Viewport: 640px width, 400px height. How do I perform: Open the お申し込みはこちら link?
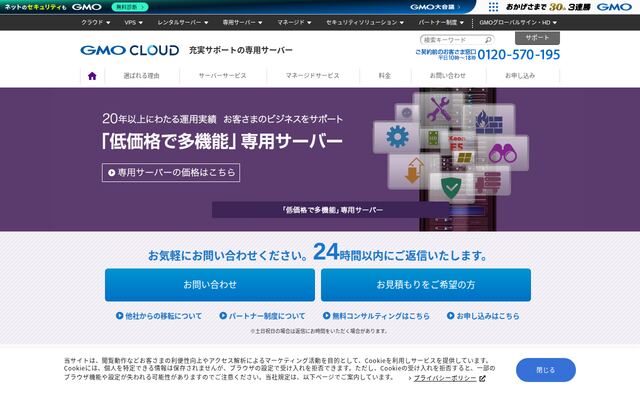click(483, 316)
